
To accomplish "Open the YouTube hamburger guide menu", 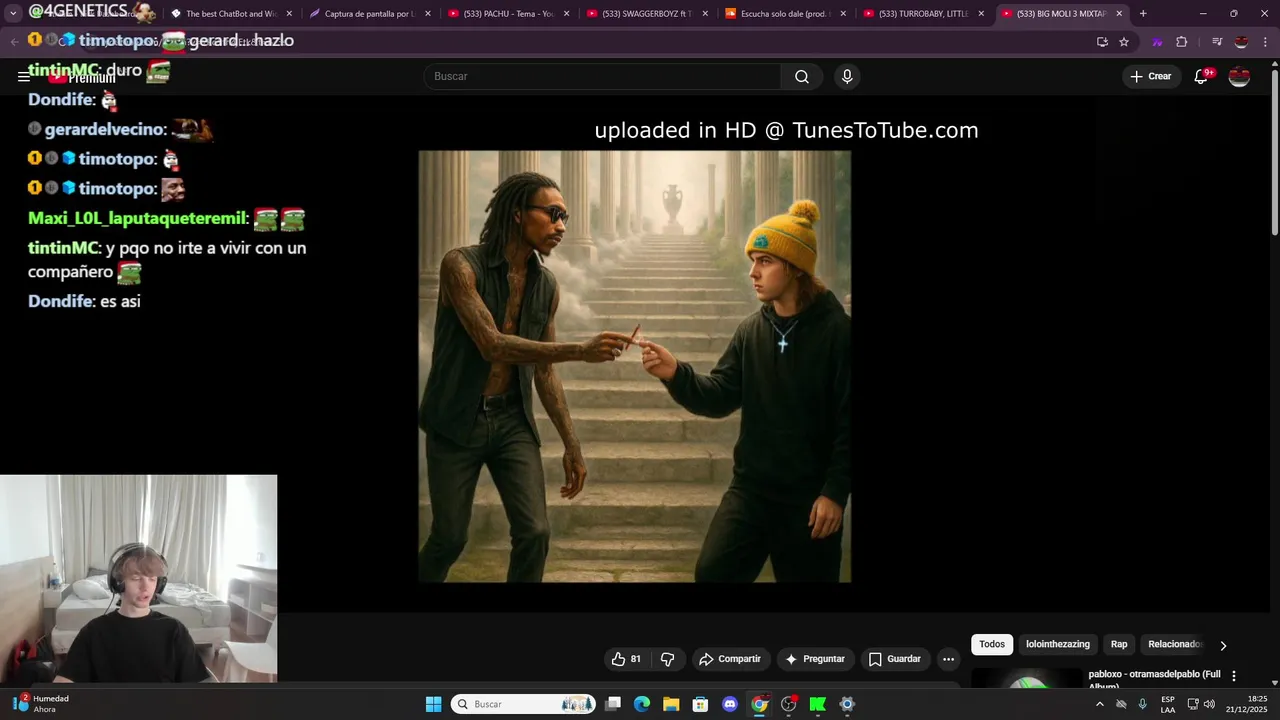I will [x=24, y=76].
